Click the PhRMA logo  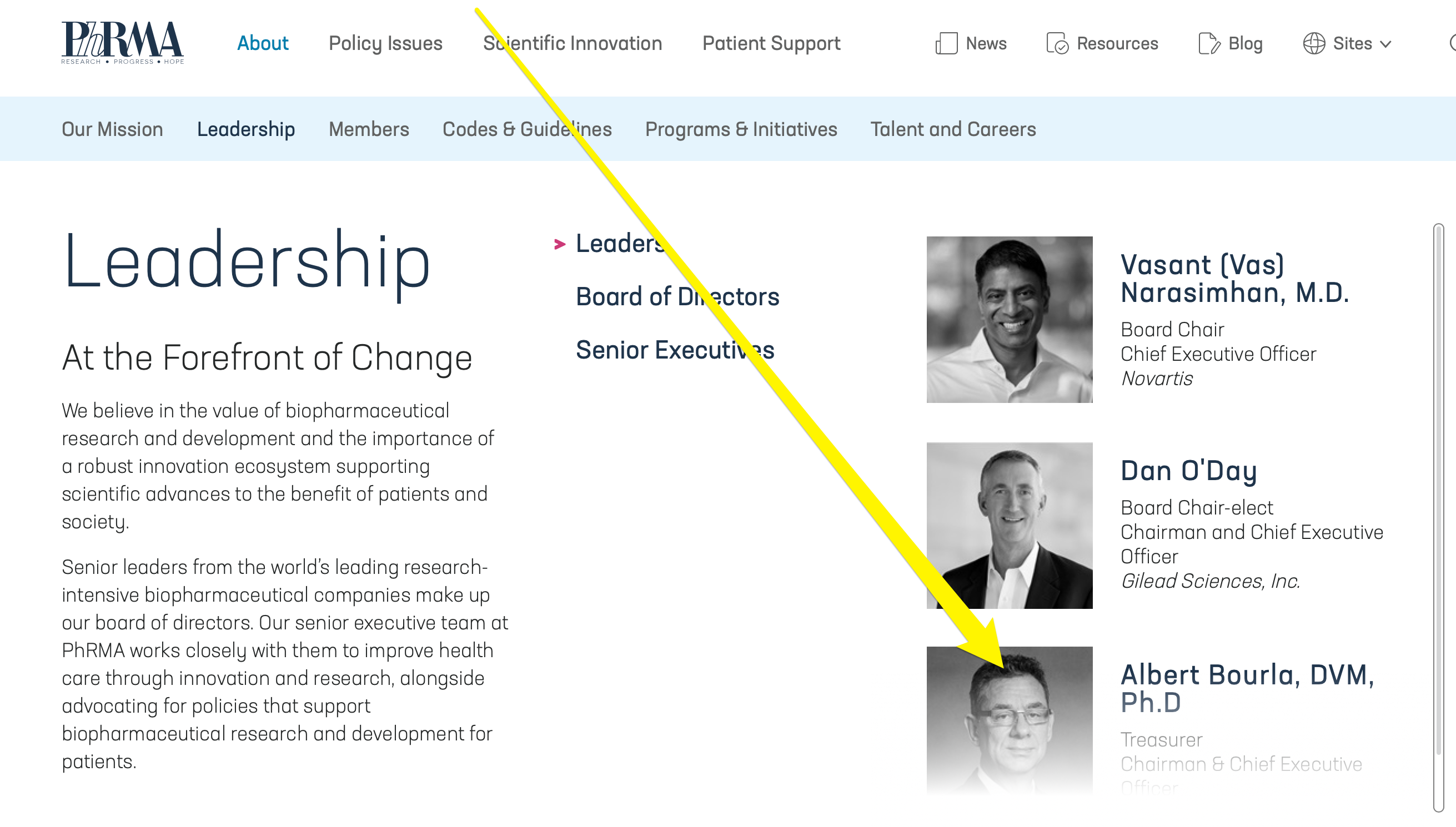pyautogui.click(x=122, y=43)
